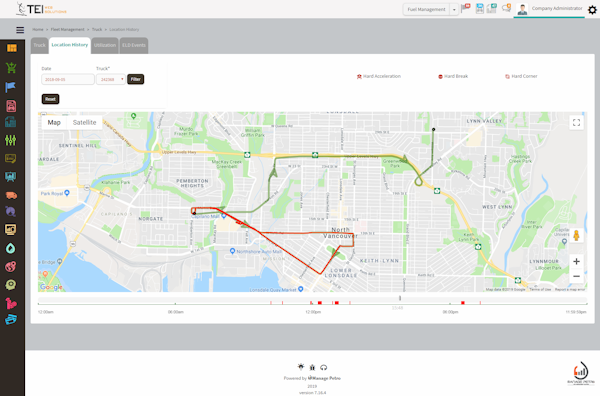Open the blue flag sidebar icon
The image size is (600, 396).
pos(11,87)
